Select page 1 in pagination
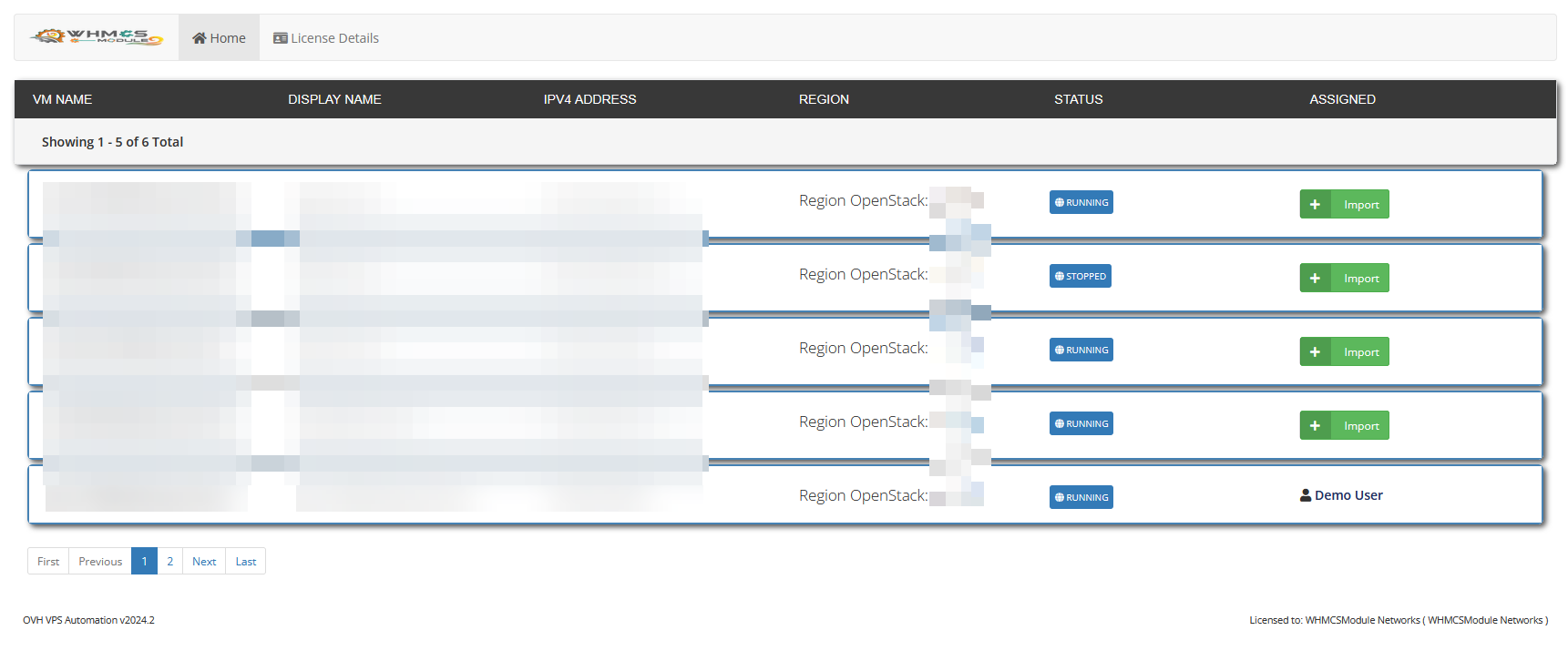This screenshot has height=671, width=1568. tap(144, 561)
